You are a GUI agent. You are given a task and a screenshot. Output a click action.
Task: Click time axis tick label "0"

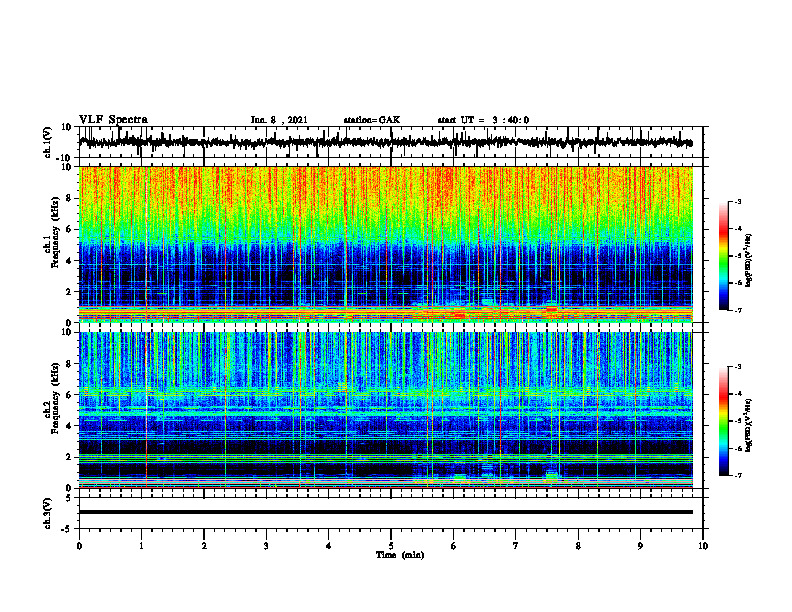point(79,546)
